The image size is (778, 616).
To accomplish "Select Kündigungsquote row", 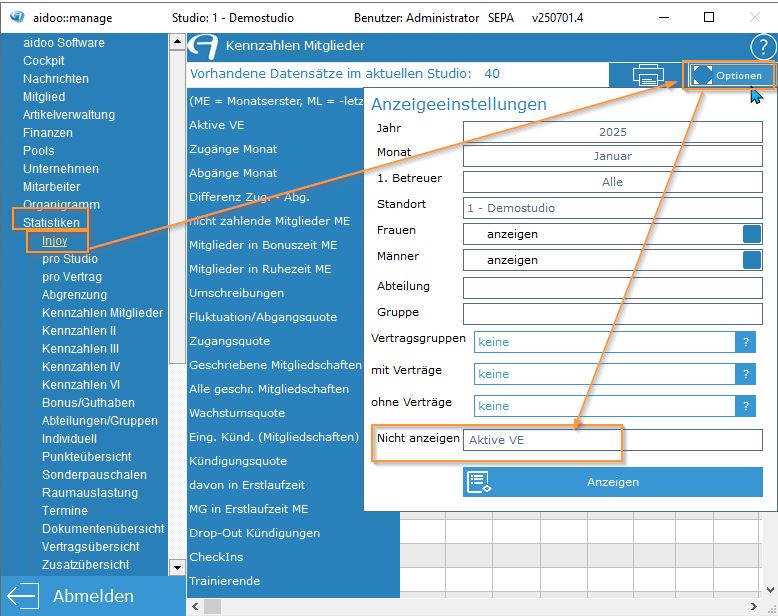I will pos(238,461).
